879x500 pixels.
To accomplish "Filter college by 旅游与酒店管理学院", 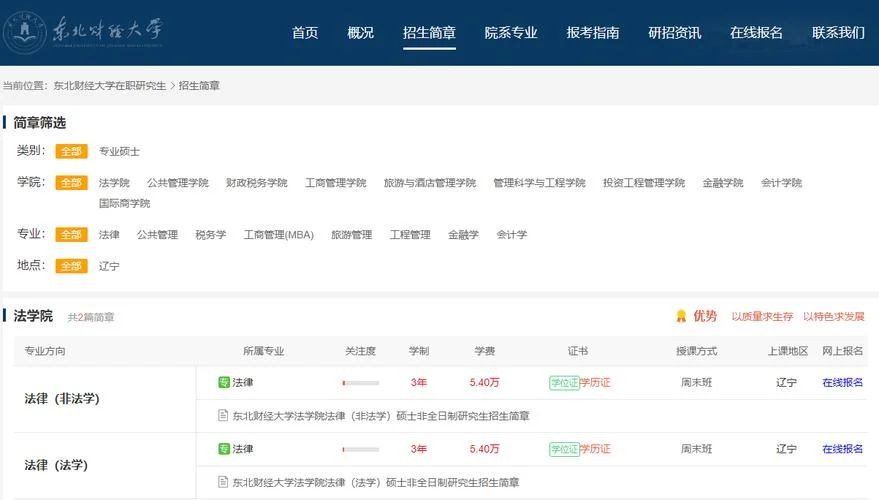I will click(x=430, y=183).
